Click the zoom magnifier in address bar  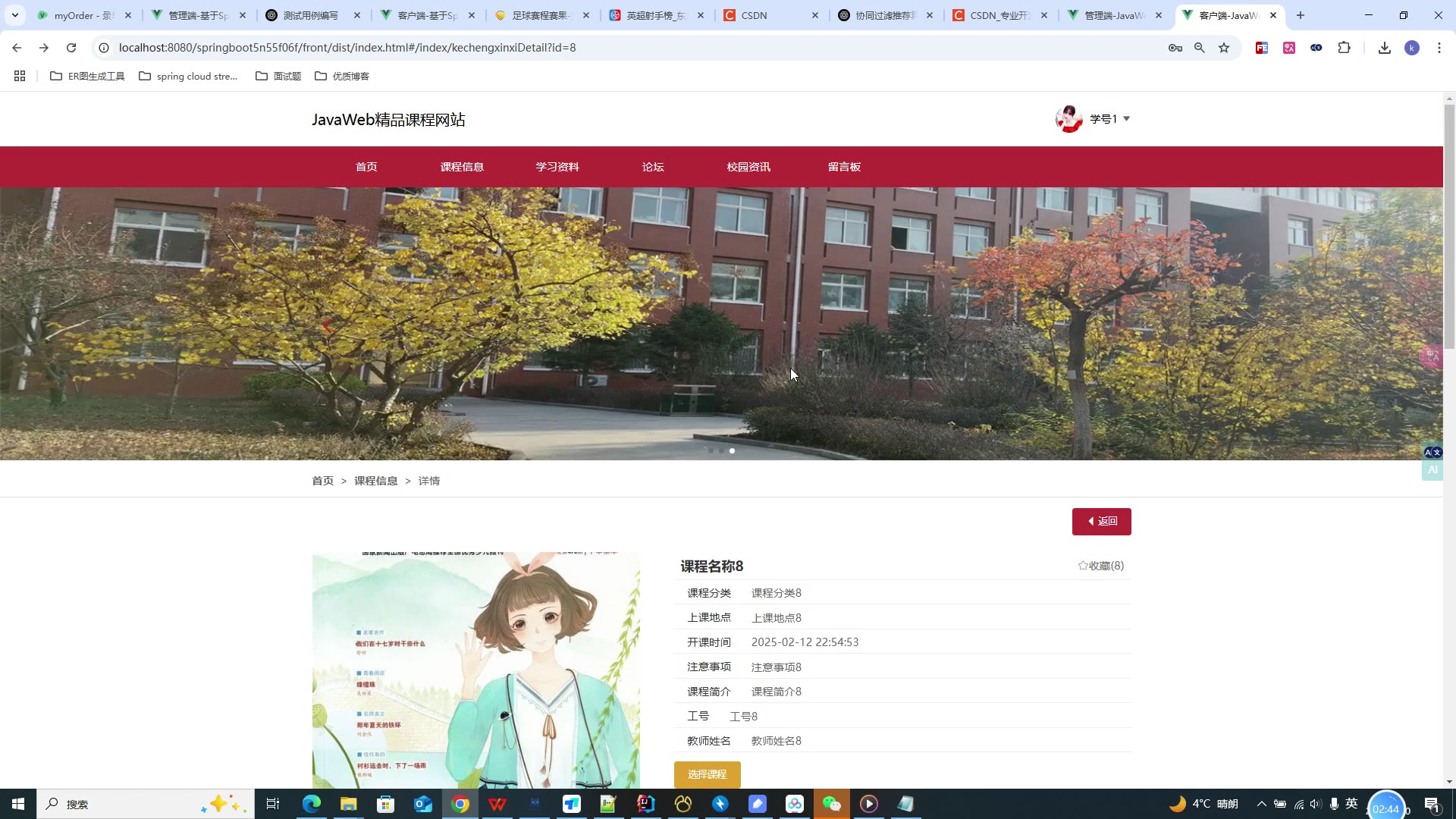(x=1199, y=48)
